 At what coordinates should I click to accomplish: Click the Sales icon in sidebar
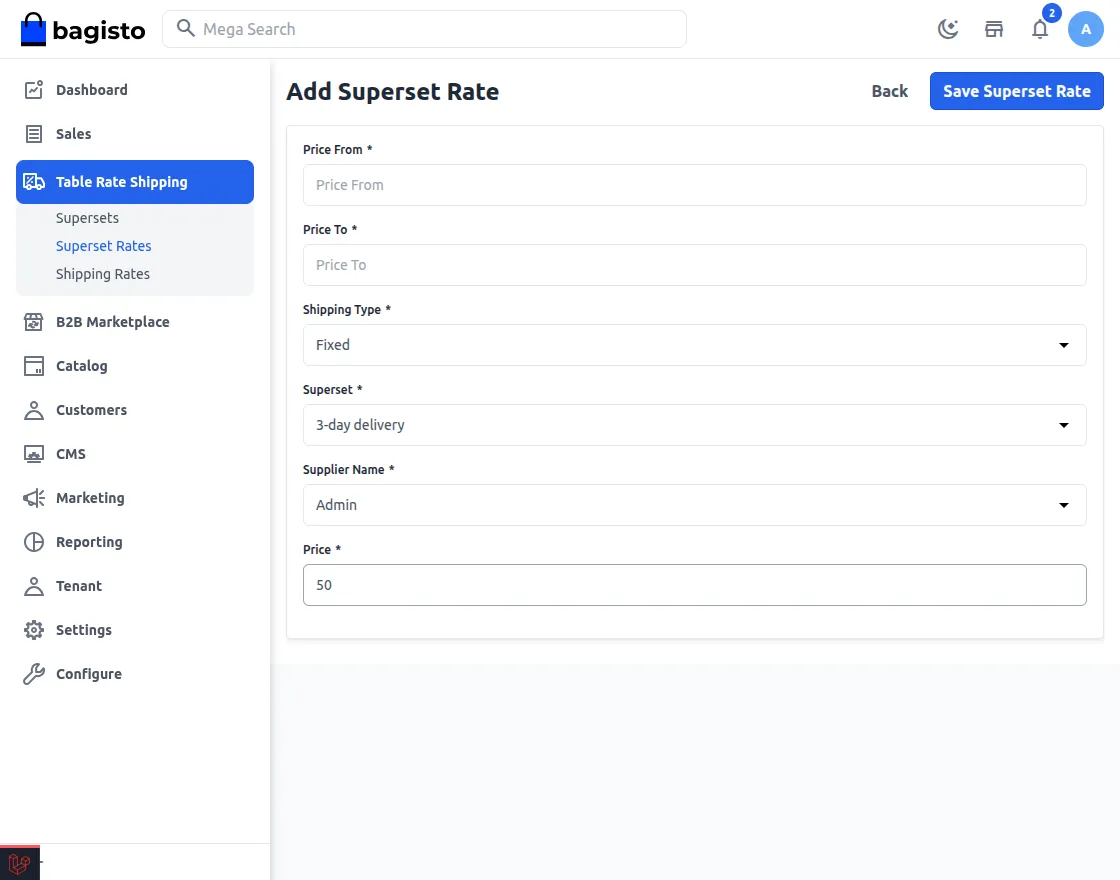(31, 133)
